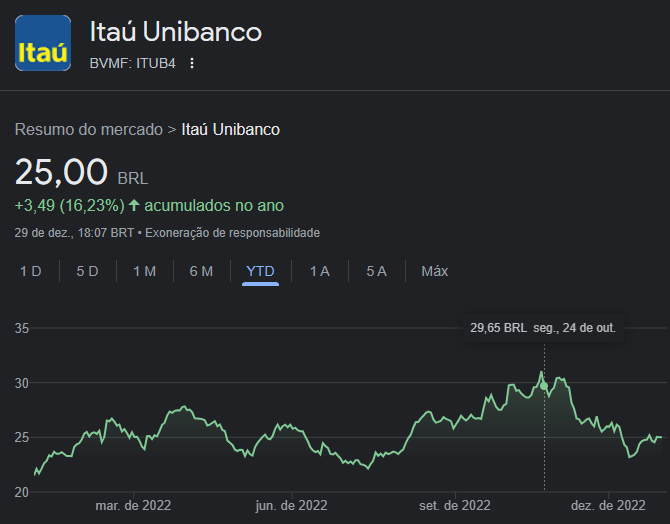Click the Itaú Unibanco title heading
Viewport: 670px width, 524px height.
click(176, 32)
